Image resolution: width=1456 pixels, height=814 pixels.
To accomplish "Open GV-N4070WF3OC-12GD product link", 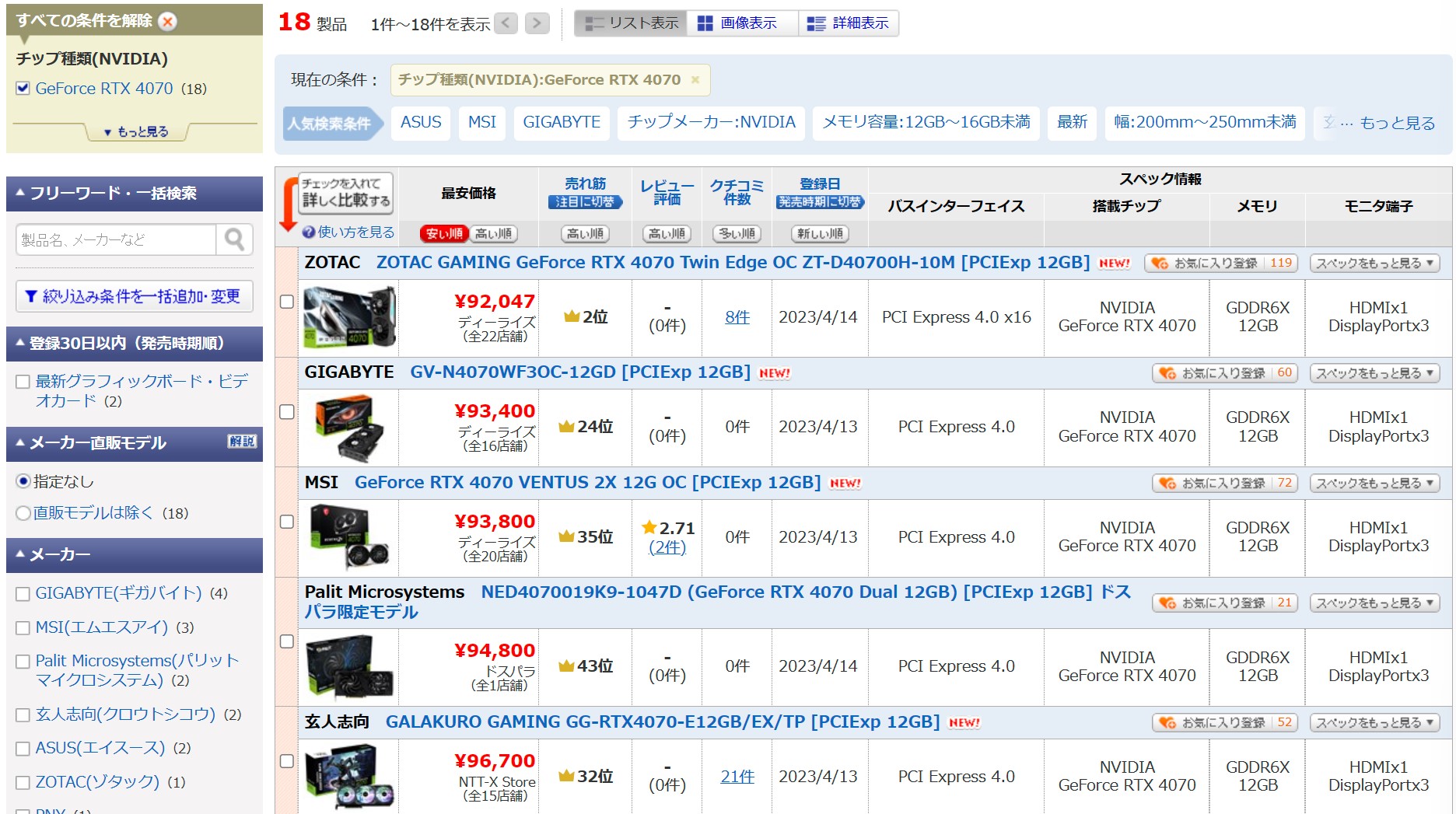I will (580, 372).
